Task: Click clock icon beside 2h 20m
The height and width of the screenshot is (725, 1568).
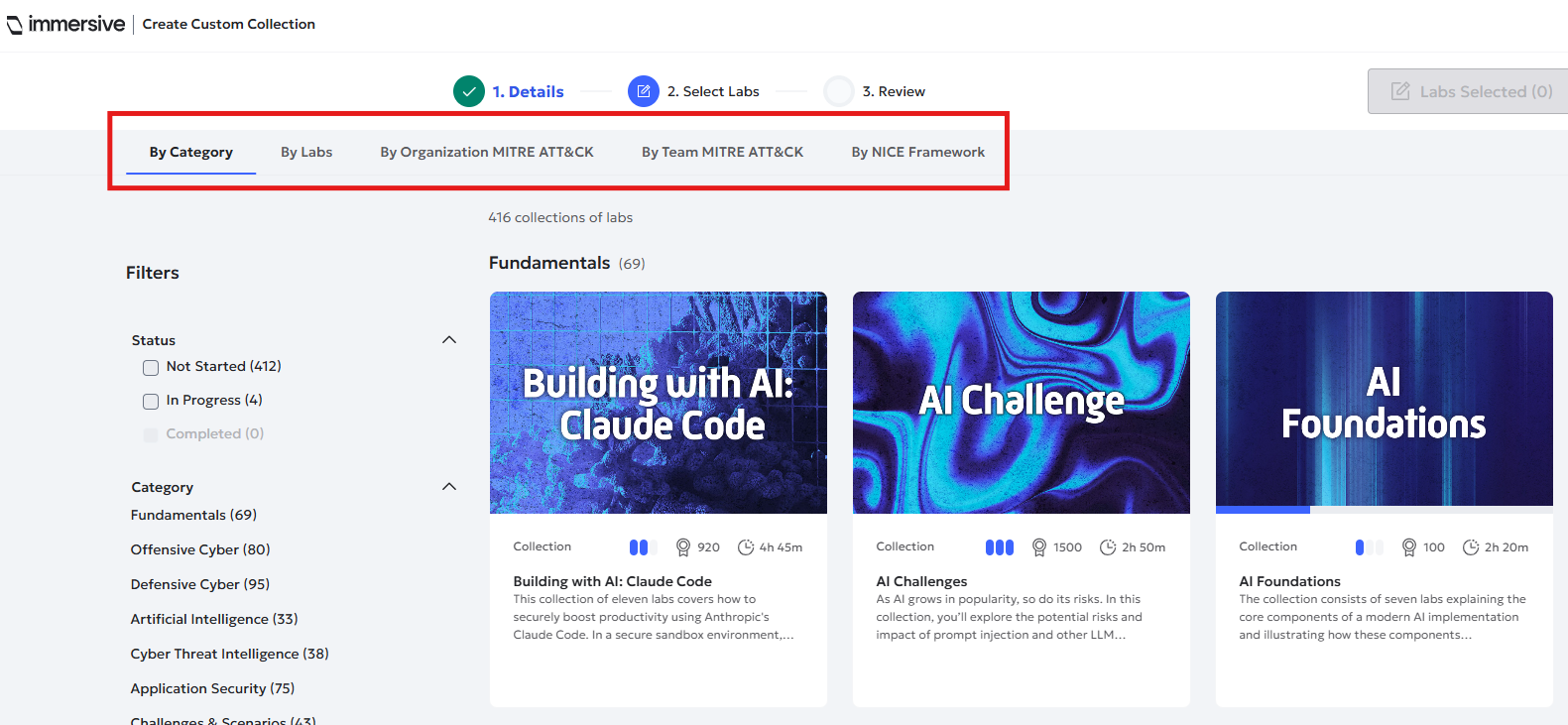Action: pos(1471,547)
